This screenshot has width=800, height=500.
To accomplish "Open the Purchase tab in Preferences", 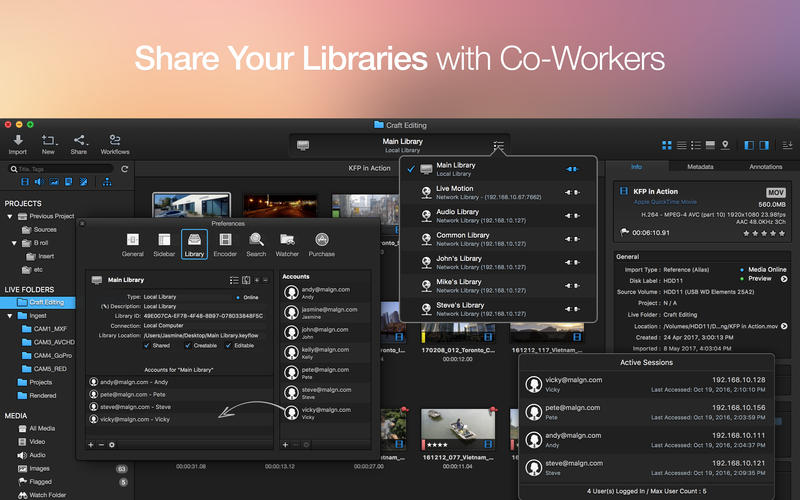I will [321, 244].
